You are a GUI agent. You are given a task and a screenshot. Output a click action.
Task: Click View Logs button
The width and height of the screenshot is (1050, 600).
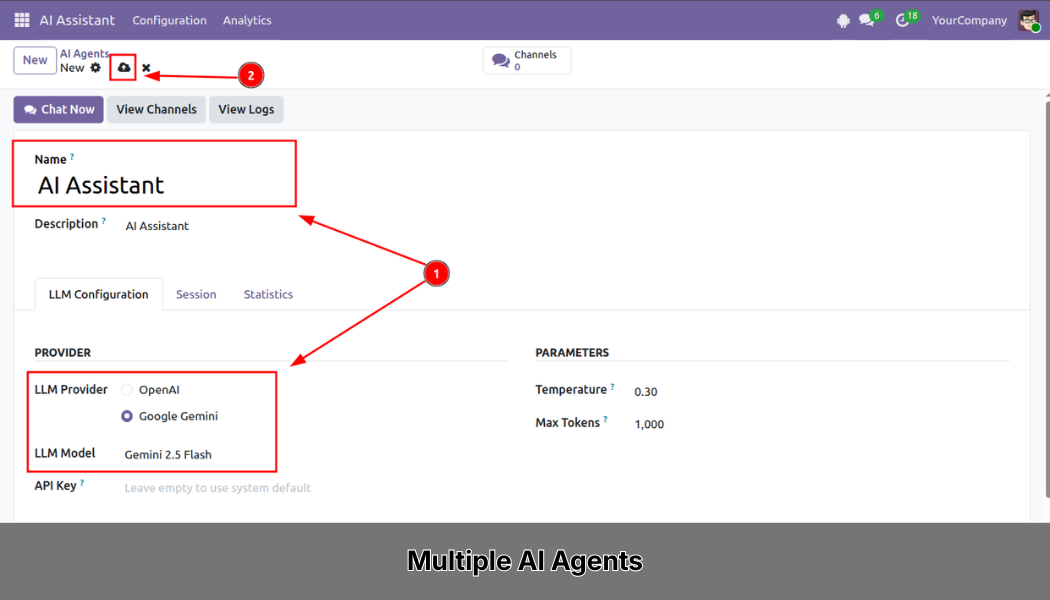(x=246, y=109)
